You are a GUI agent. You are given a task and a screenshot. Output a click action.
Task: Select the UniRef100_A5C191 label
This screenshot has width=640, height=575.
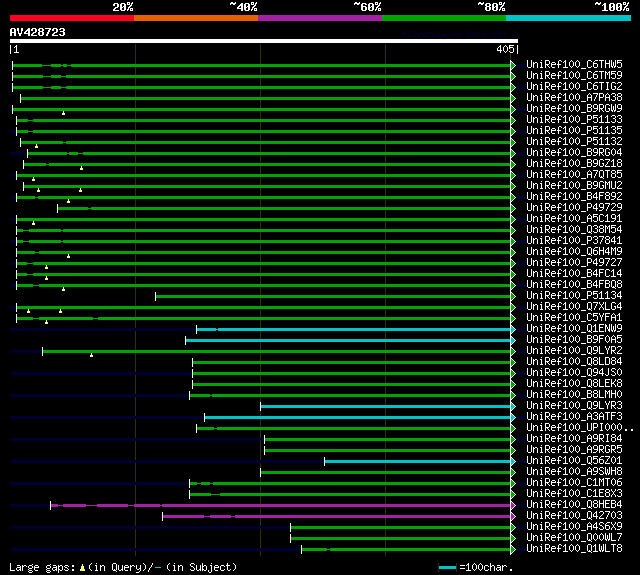pyautogui.click(x=574, y=219)
